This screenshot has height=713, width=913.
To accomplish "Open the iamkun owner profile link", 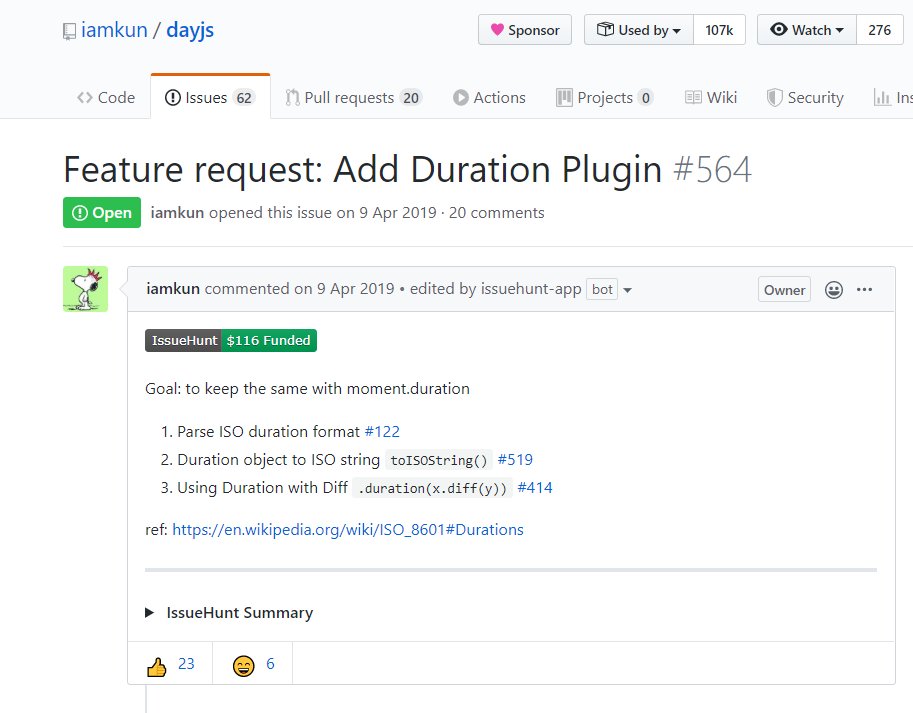I will (x=114, y=30).
